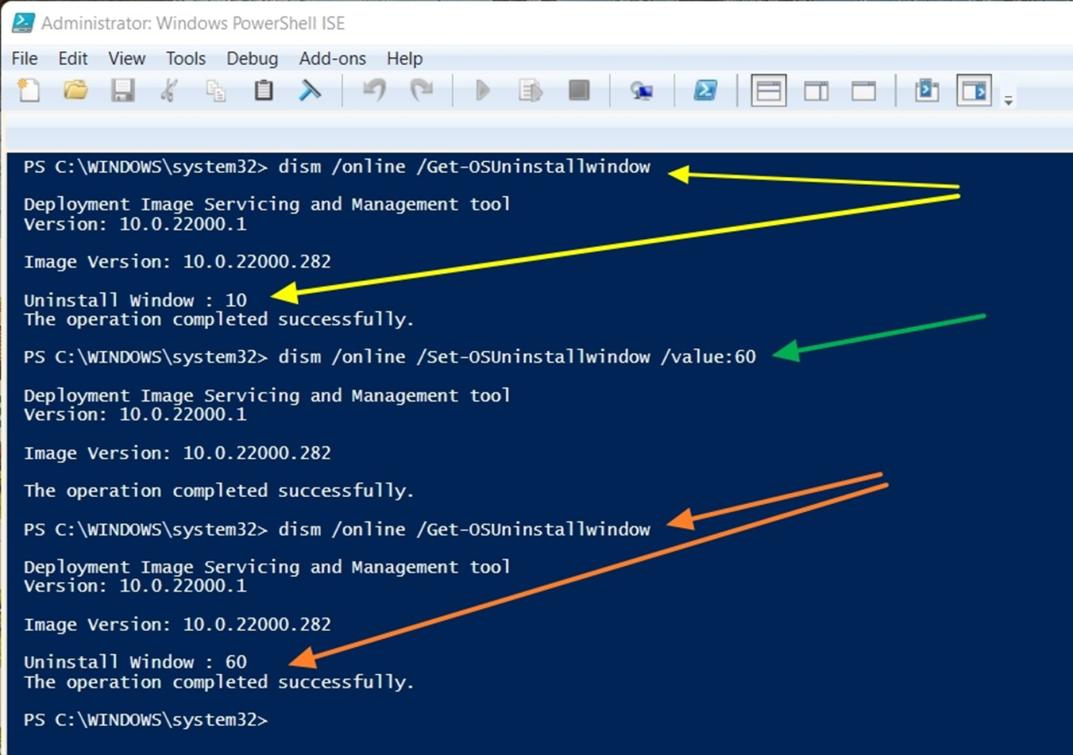Click the Stop Operation square icon
1073x755 pixels.
tap(579, 91)
